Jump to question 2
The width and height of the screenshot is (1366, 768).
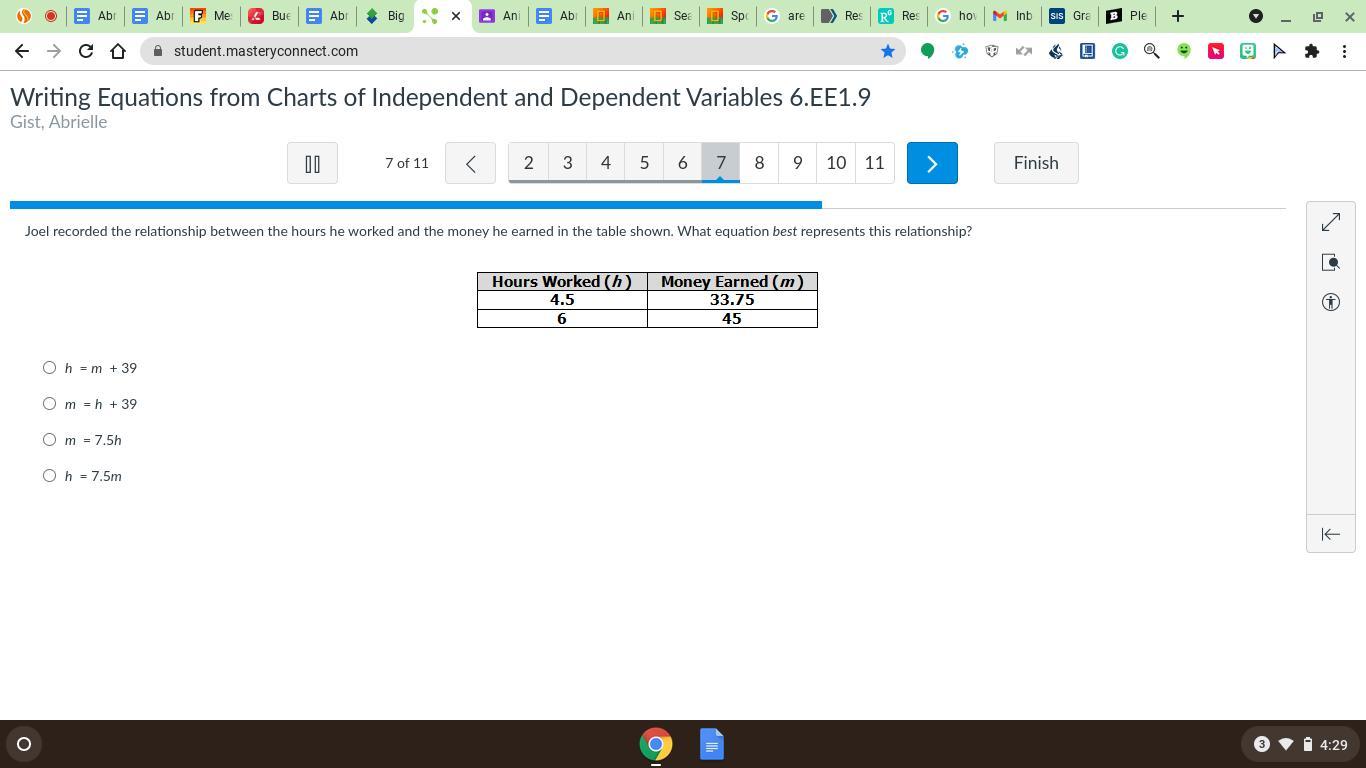pos(528,163)
